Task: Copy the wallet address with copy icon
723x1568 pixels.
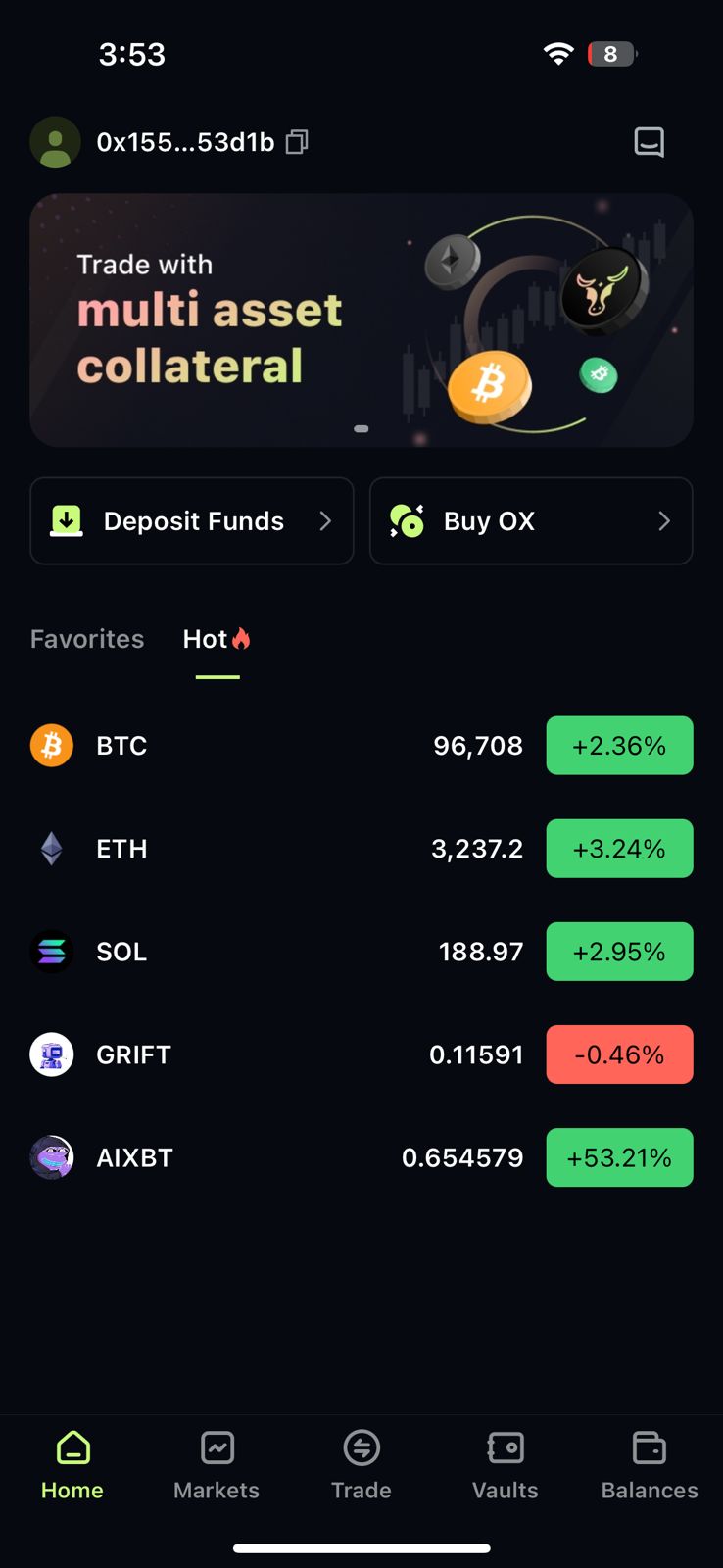Action: pos(297,142)
